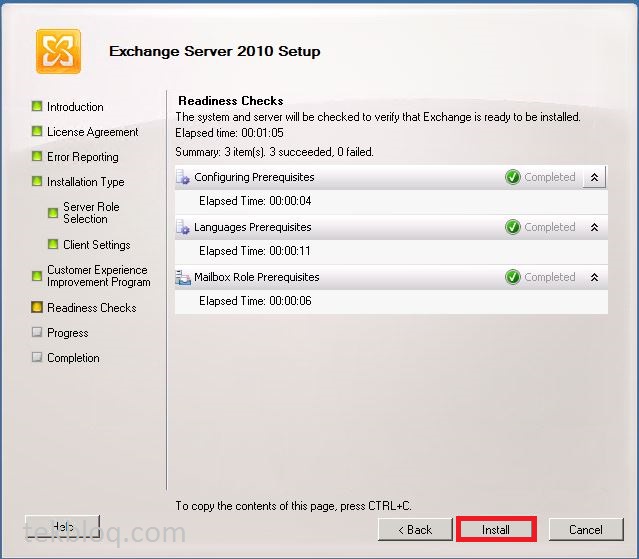Click the Mailbox Role Prerequisites header text
Viewport: 639px width, 559px height.
coord(257,277)
